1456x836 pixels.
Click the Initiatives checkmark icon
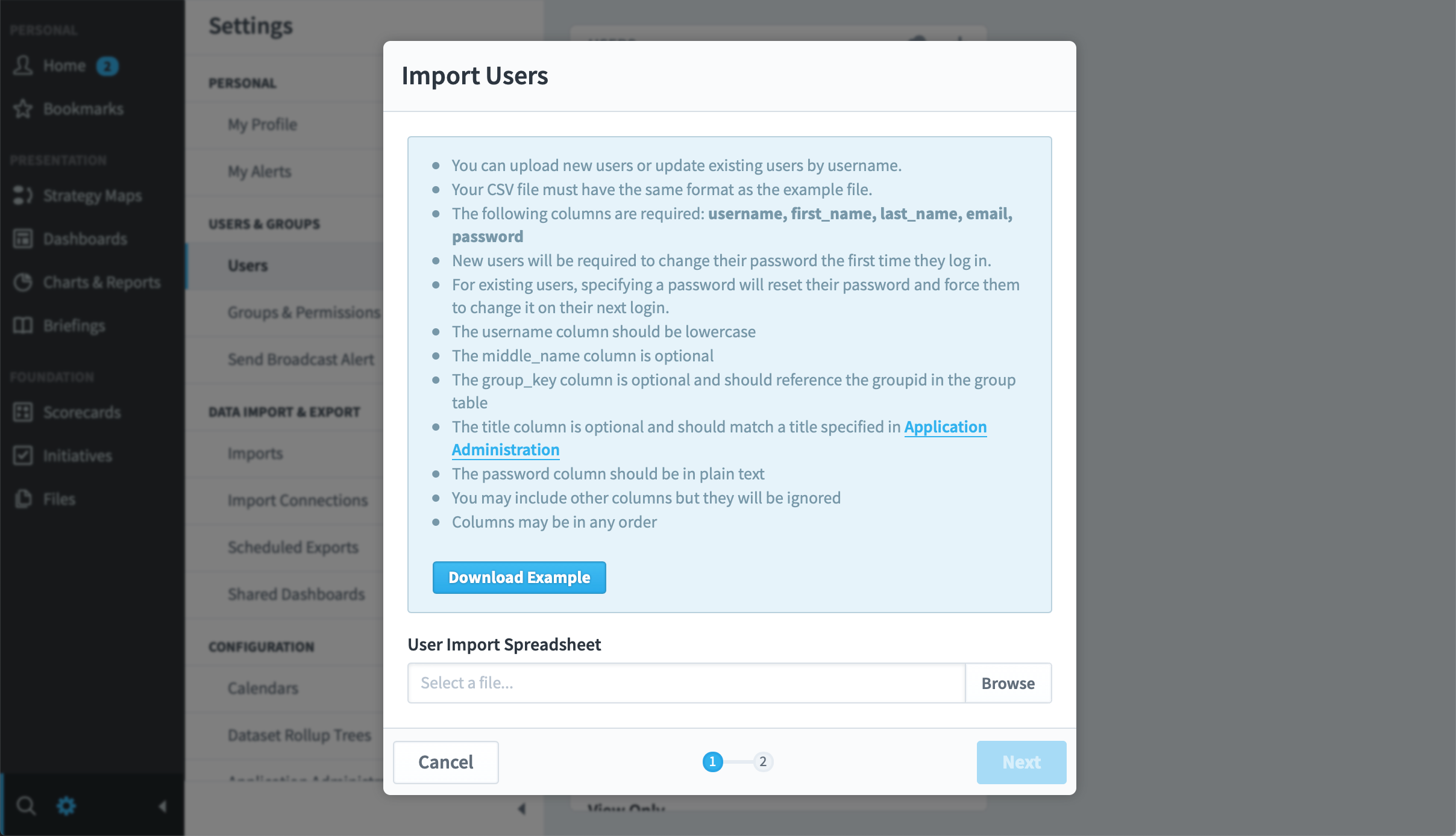click(23, 455)
